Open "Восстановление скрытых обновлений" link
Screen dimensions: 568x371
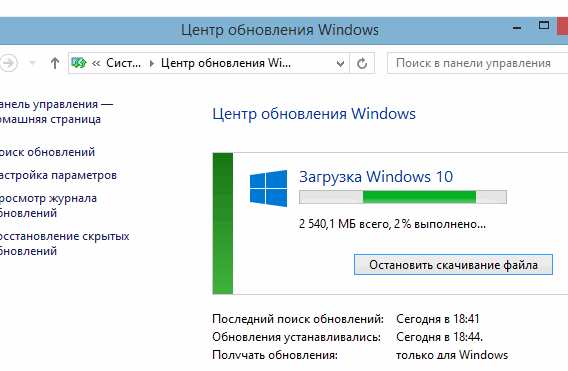pos(65,243)
